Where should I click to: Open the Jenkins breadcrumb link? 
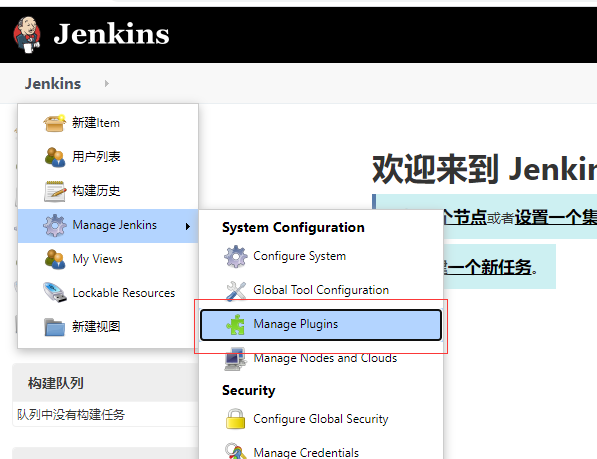(x=53, y=84)
